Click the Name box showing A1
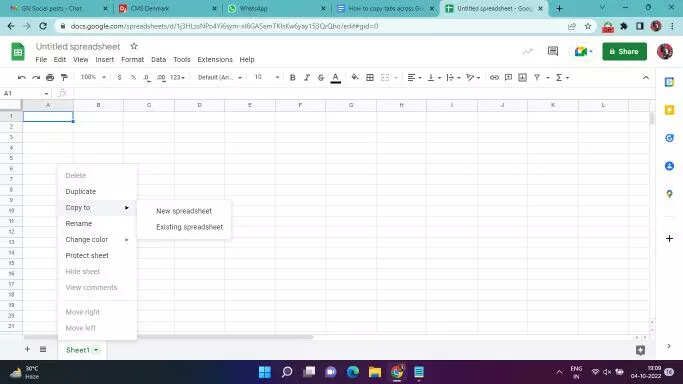This screenshot has width=683, height=384. pos(25,93)
